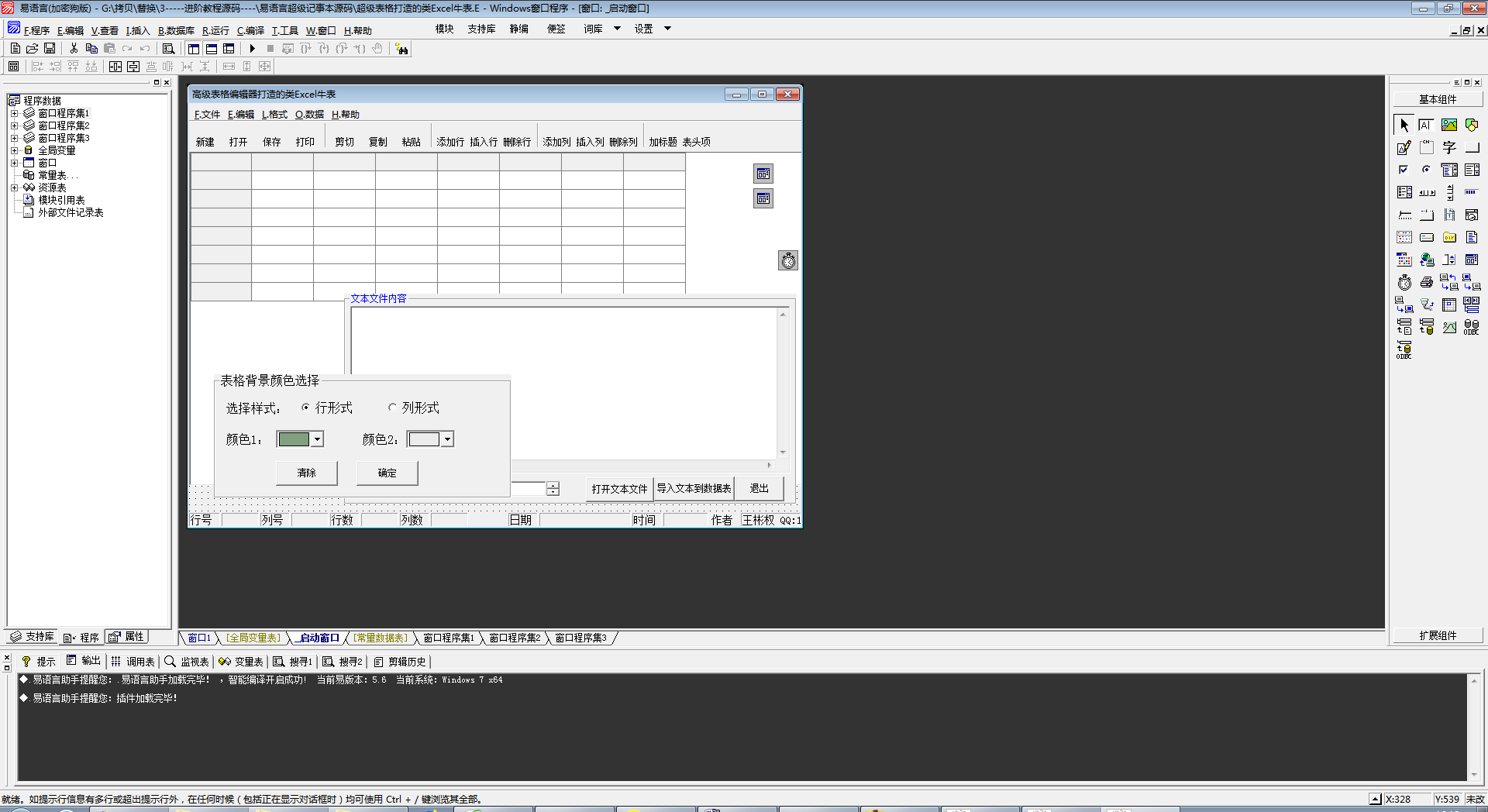Select the pointer tool in the component palette
This screenshot has height=812, width=1488.
click(1404, 125)
